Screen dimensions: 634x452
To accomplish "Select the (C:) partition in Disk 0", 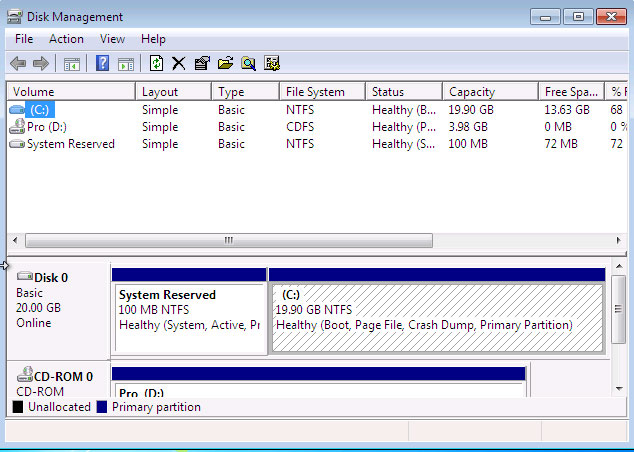I will click(437, 318).
